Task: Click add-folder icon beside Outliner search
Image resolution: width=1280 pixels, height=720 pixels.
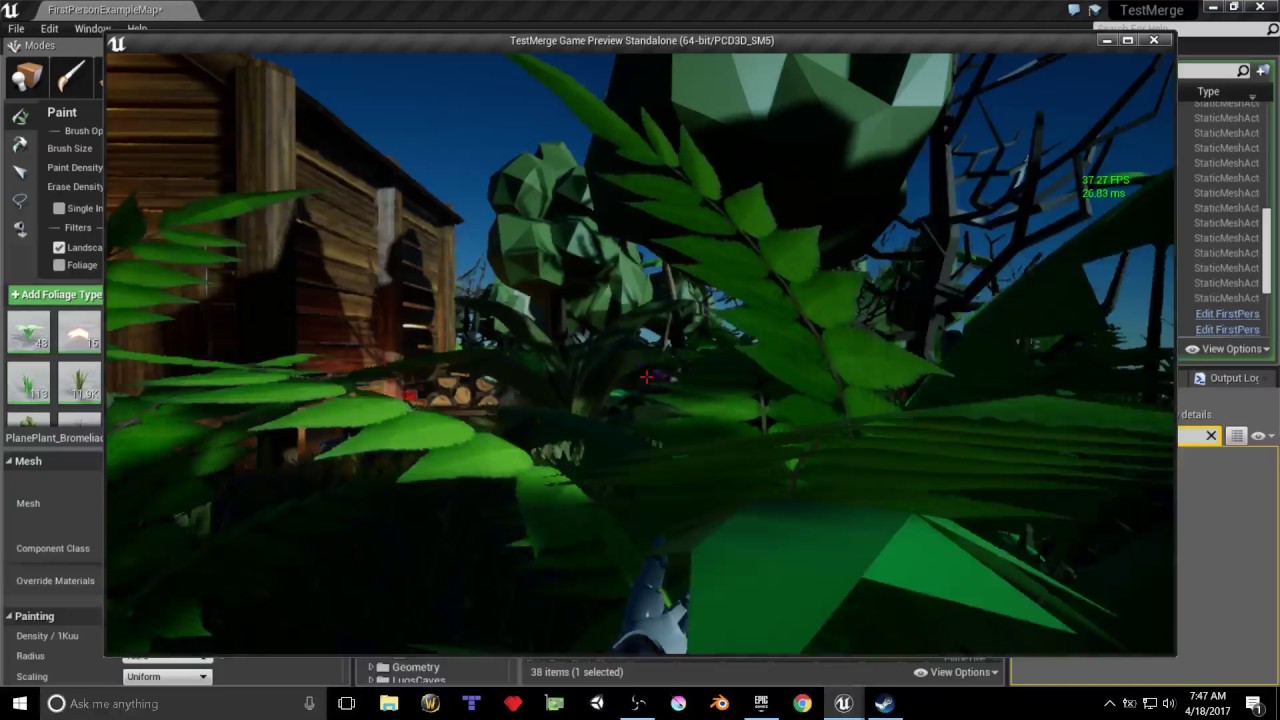Action: (1262, 71)
